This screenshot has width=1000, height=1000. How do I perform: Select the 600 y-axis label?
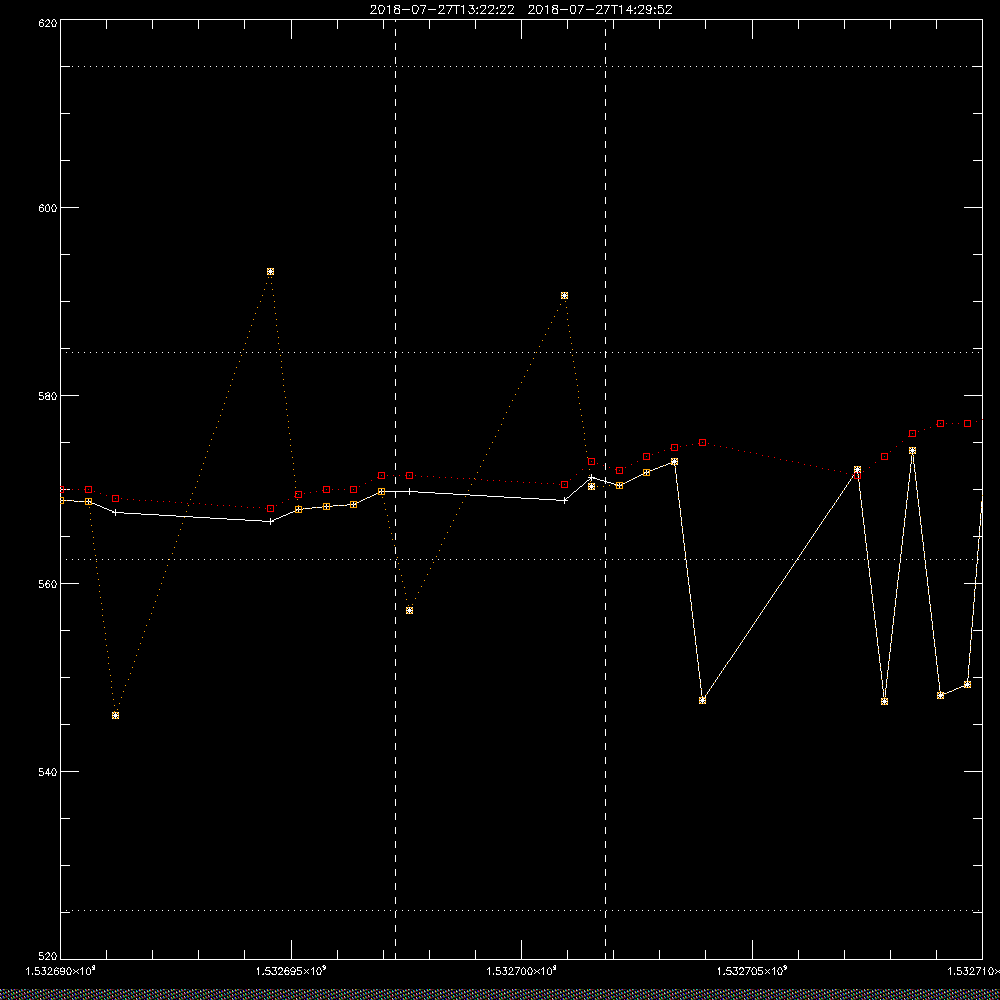point(48,208)
